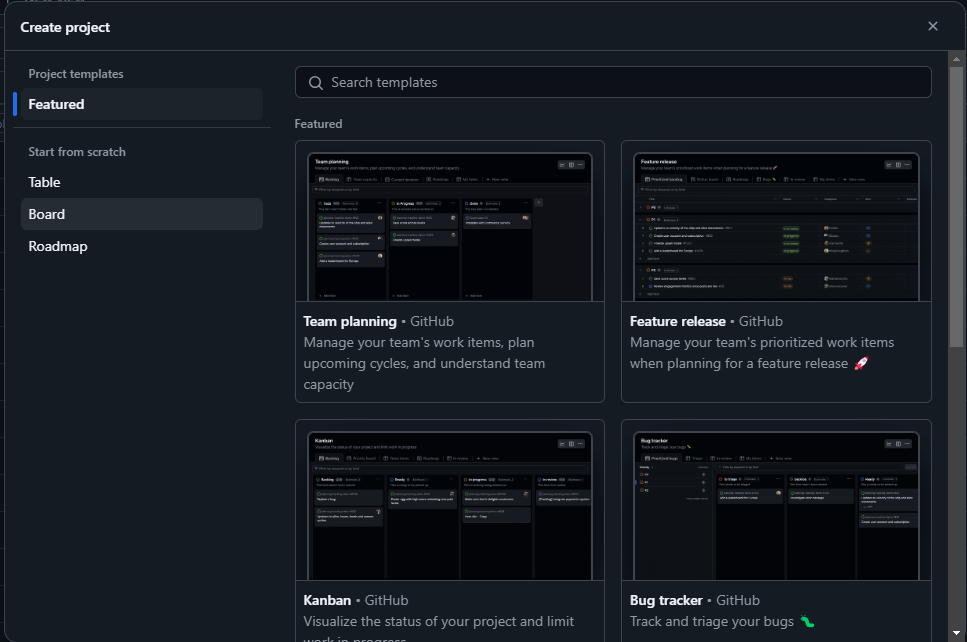Choose Table under Start from scratch

coord(142,182)
